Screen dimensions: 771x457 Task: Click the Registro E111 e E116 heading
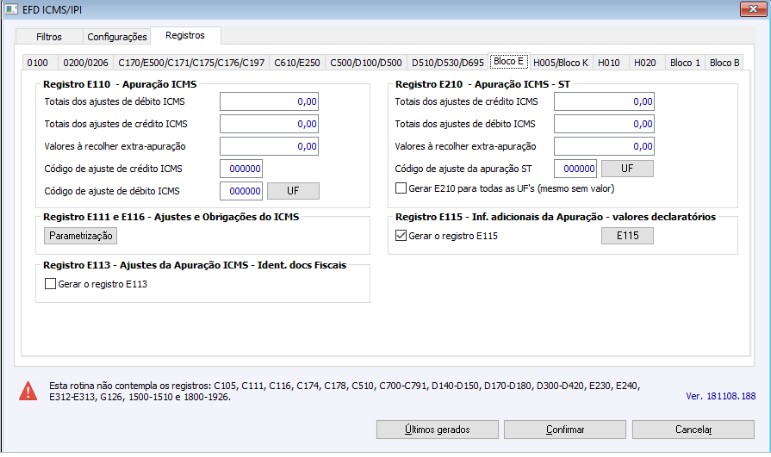click(171, 217)
